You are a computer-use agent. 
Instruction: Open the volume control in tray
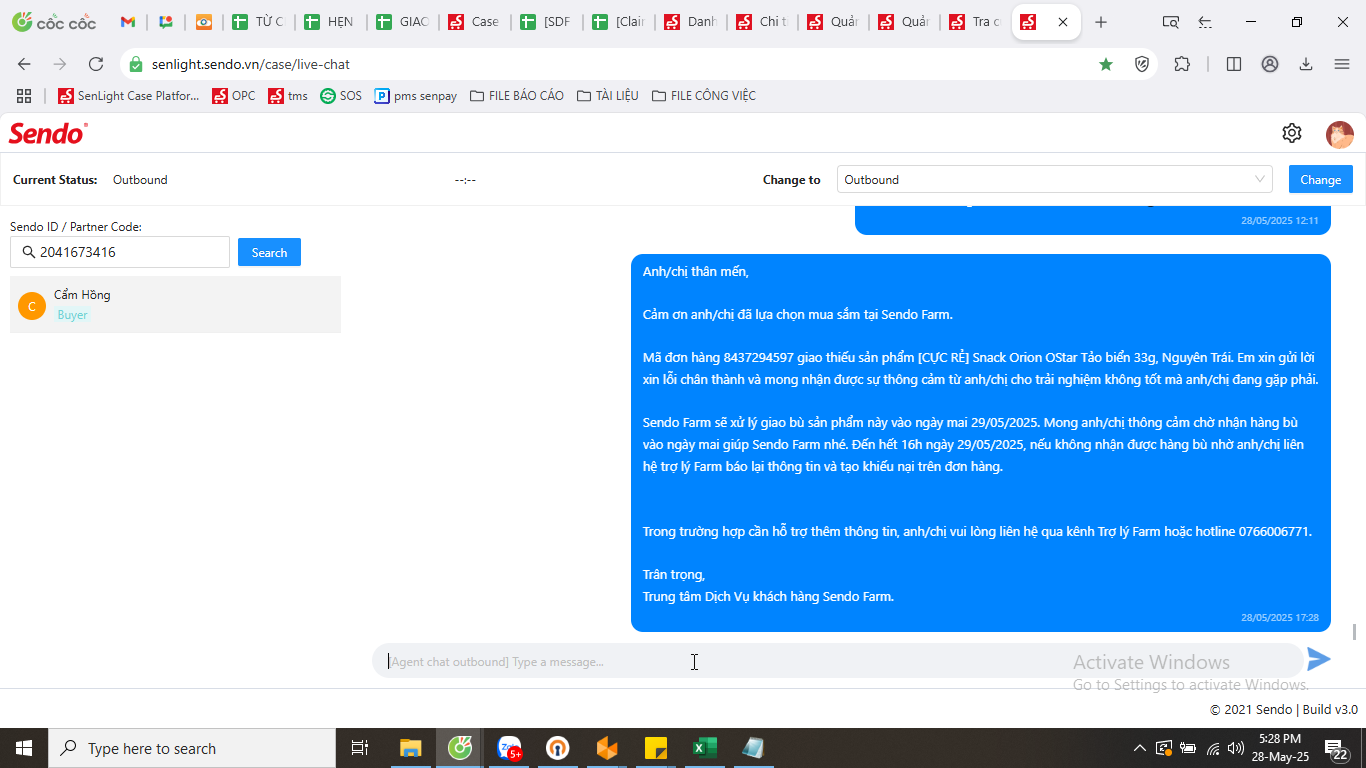[x=1236, y=748]
